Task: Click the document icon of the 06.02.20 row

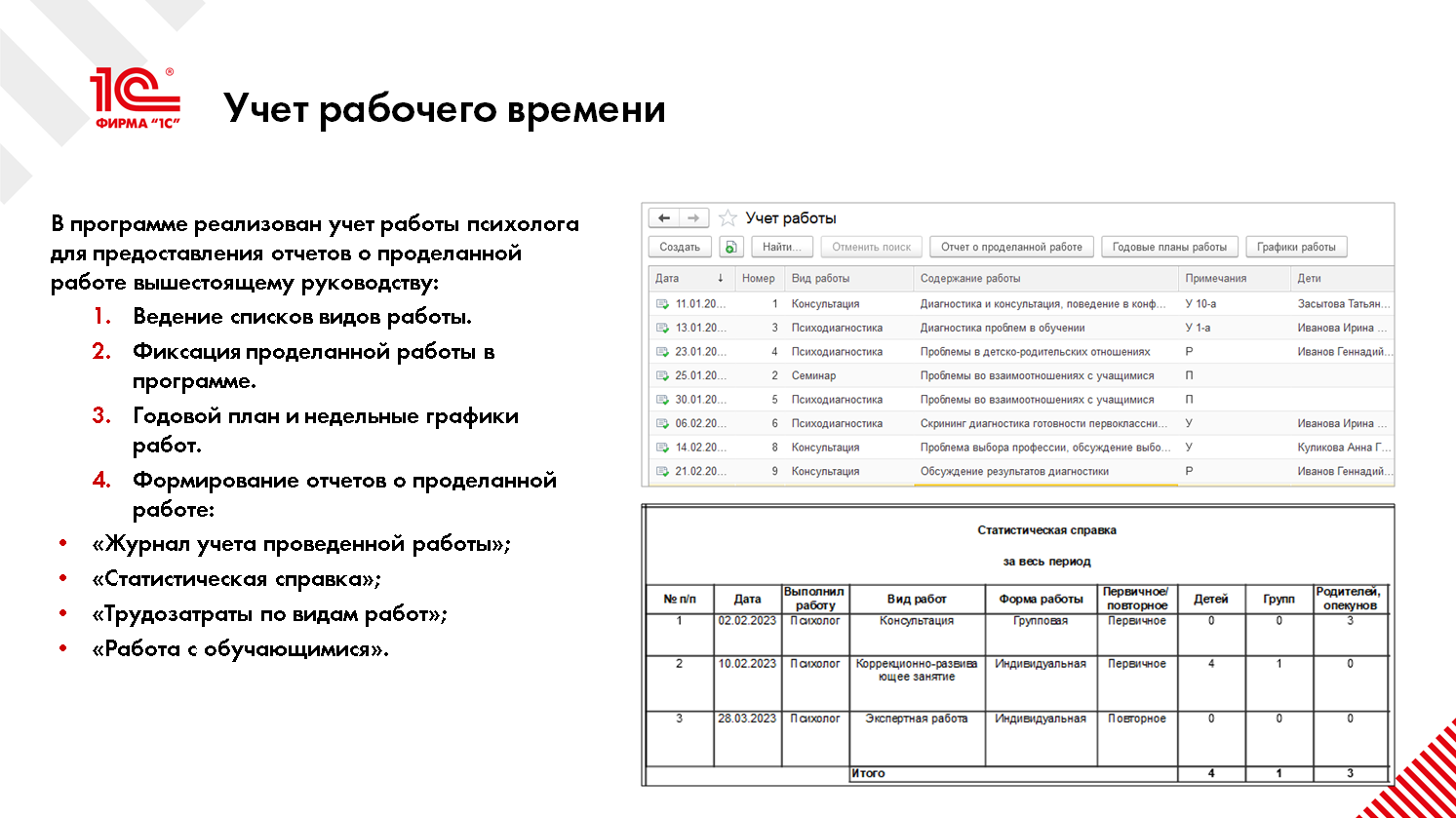Action: coord(663,423)
